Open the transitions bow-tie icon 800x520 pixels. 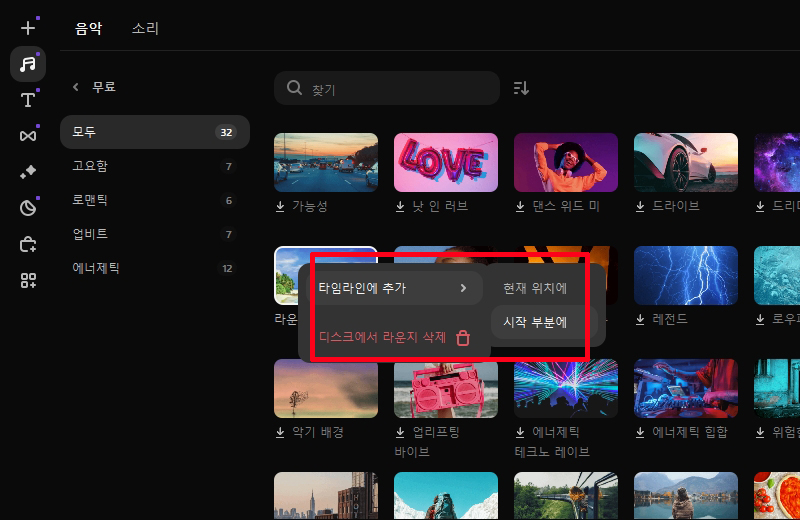(x=28, y=136)
